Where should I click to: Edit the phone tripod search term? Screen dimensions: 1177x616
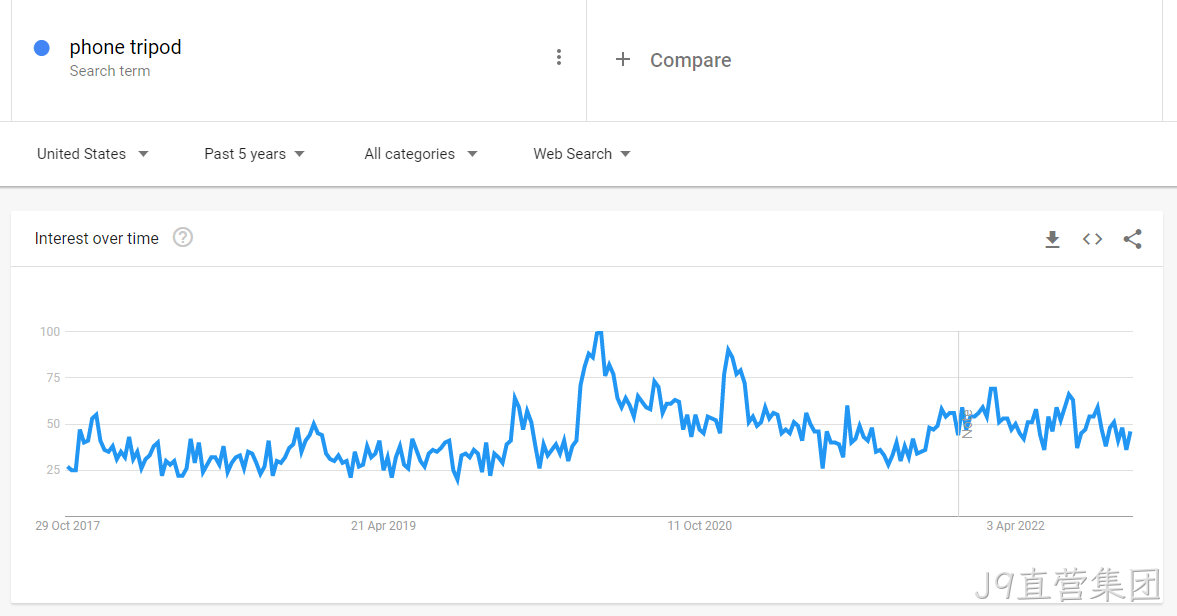125,47
